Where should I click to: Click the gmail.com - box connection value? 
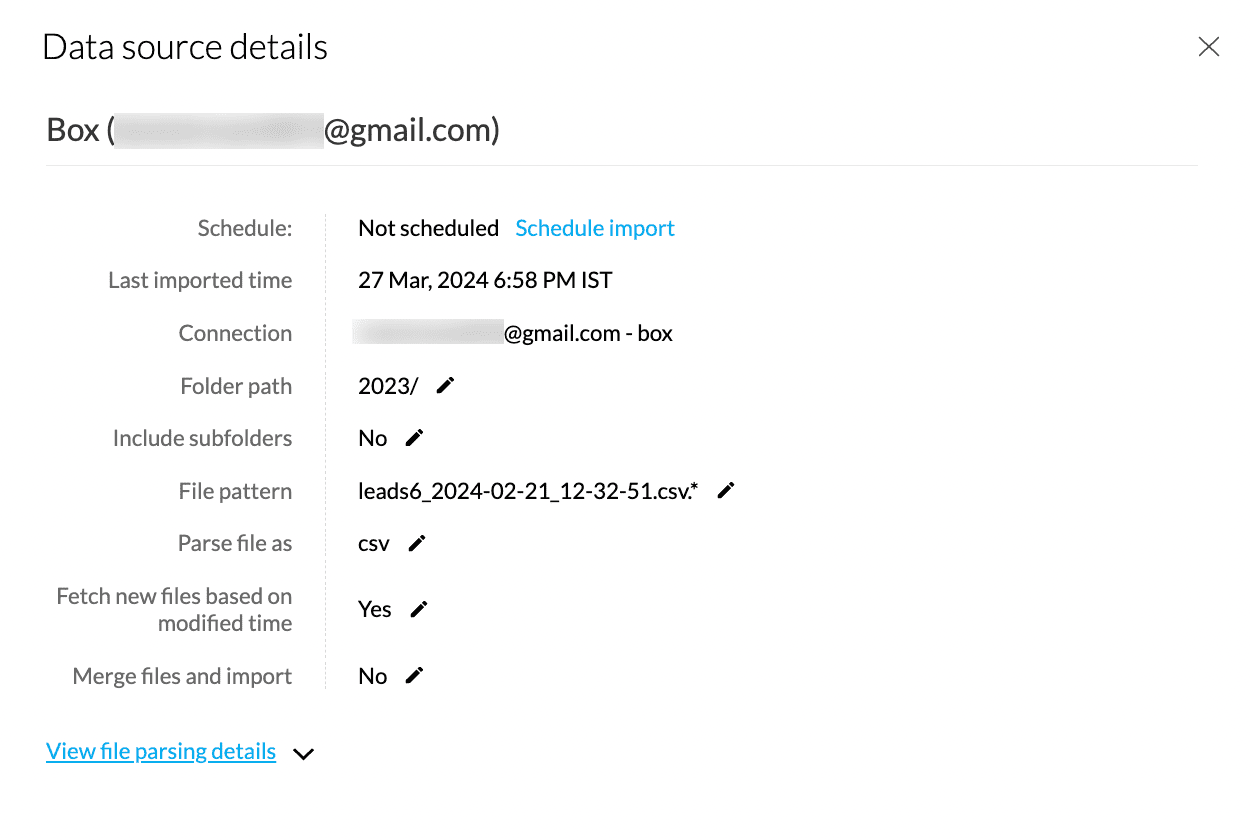tap(588, 333)
